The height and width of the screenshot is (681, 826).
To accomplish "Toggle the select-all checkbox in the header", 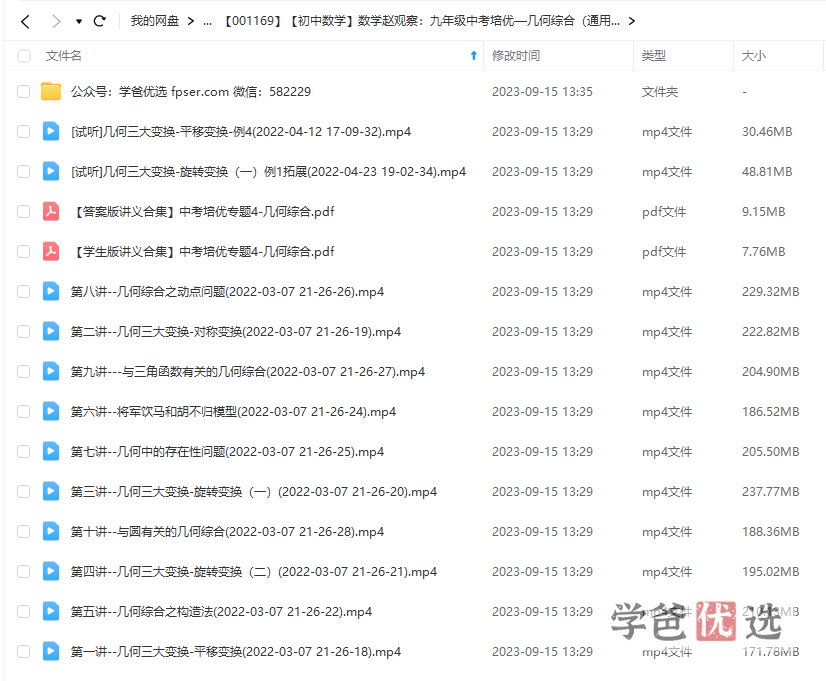I will coord(24,56).
